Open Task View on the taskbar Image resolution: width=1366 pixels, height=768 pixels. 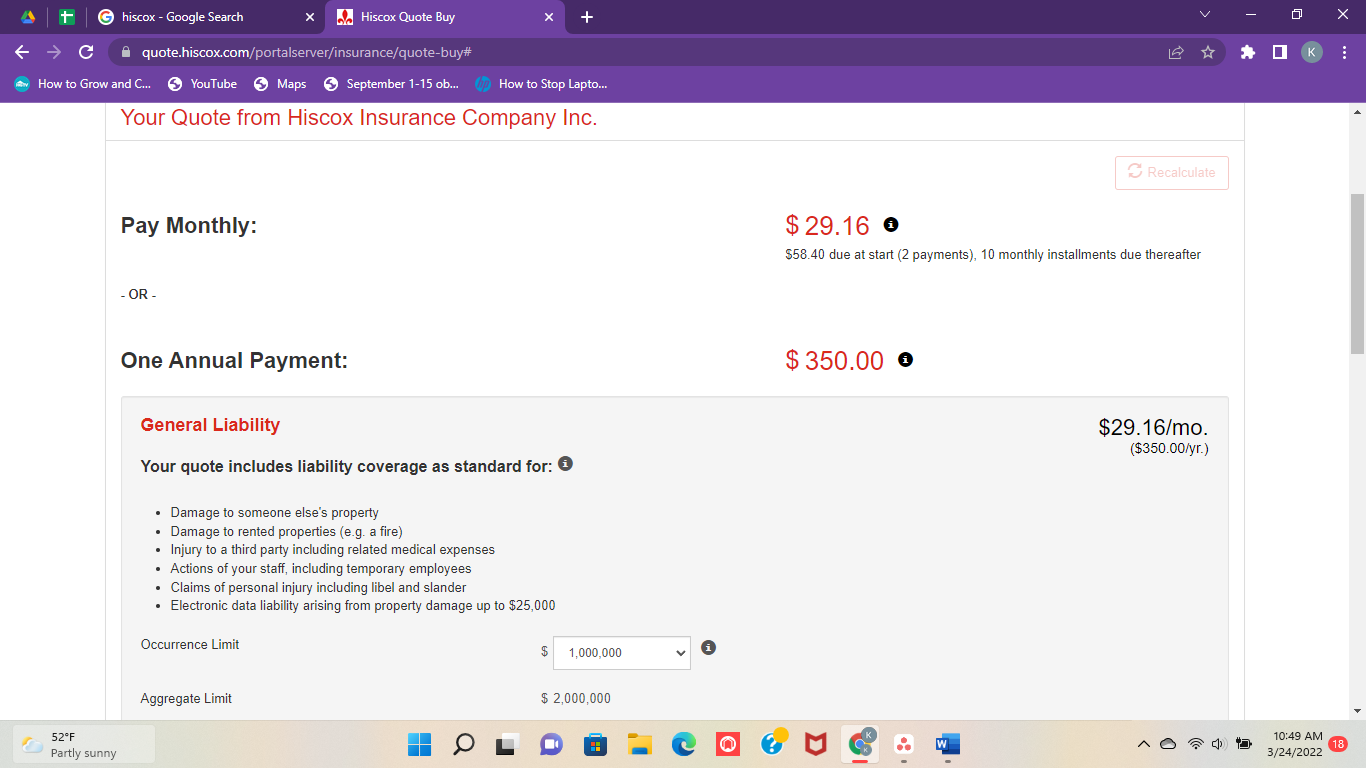point(508,744)
